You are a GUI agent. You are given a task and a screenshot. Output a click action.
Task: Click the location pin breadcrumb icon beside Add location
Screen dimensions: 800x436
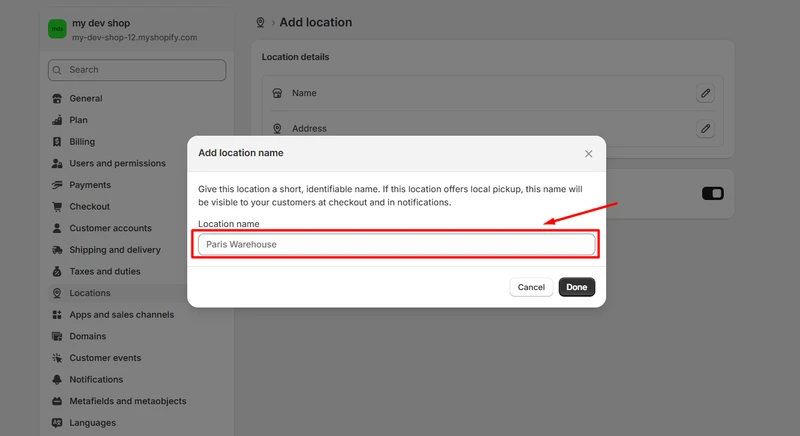point(260,22)
